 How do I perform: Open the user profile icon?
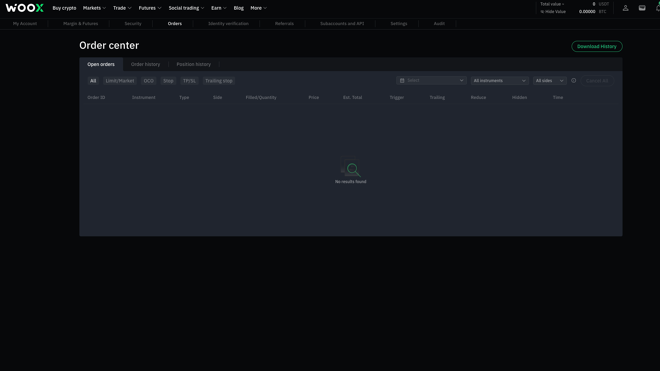tap(625, 8)
